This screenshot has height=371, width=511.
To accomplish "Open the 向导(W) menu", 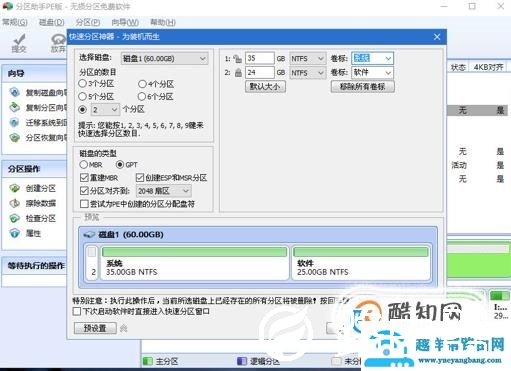I will click(125, 22).
